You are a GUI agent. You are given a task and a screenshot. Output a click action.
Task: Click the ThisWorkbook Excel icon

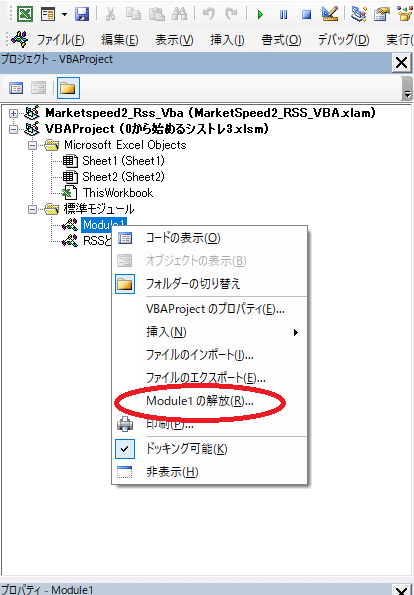tap(69, 193)
